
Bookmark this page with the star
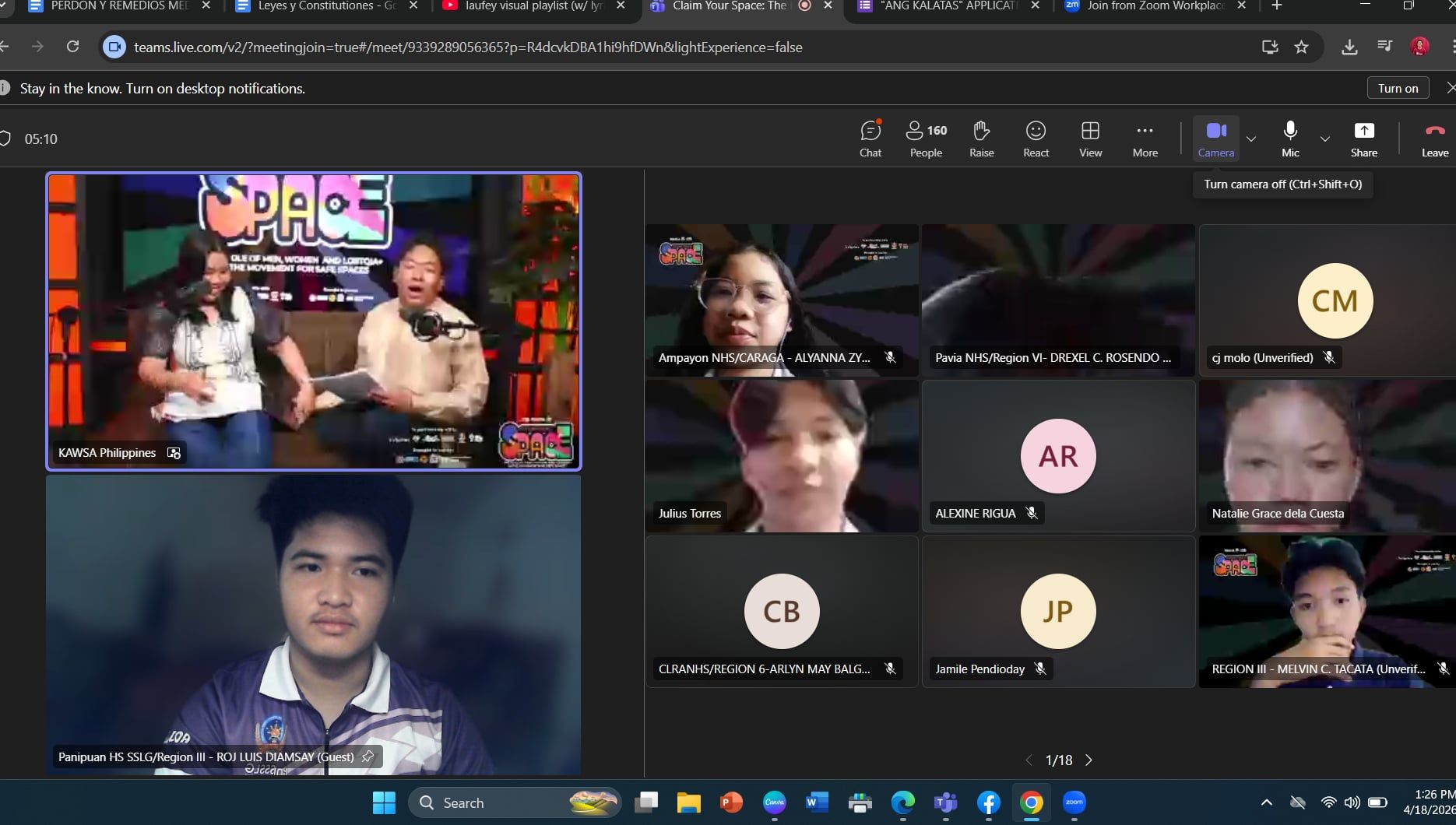[1301, 47]
